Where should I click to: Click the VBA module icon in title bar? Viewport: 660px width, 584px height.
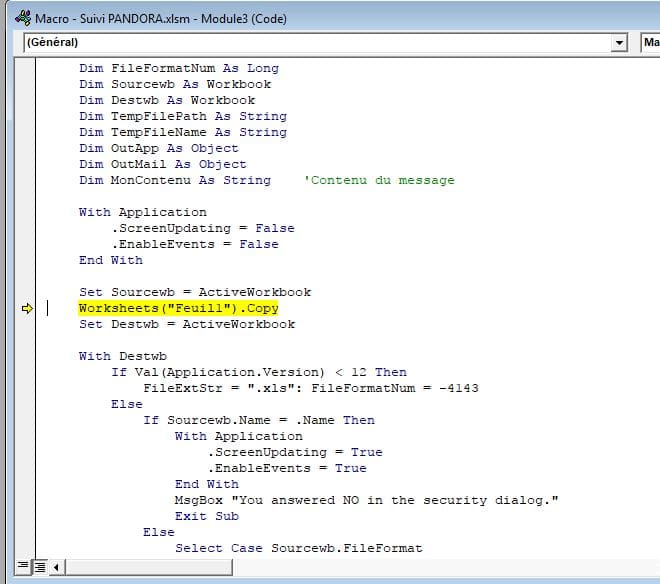click(20, 18)
